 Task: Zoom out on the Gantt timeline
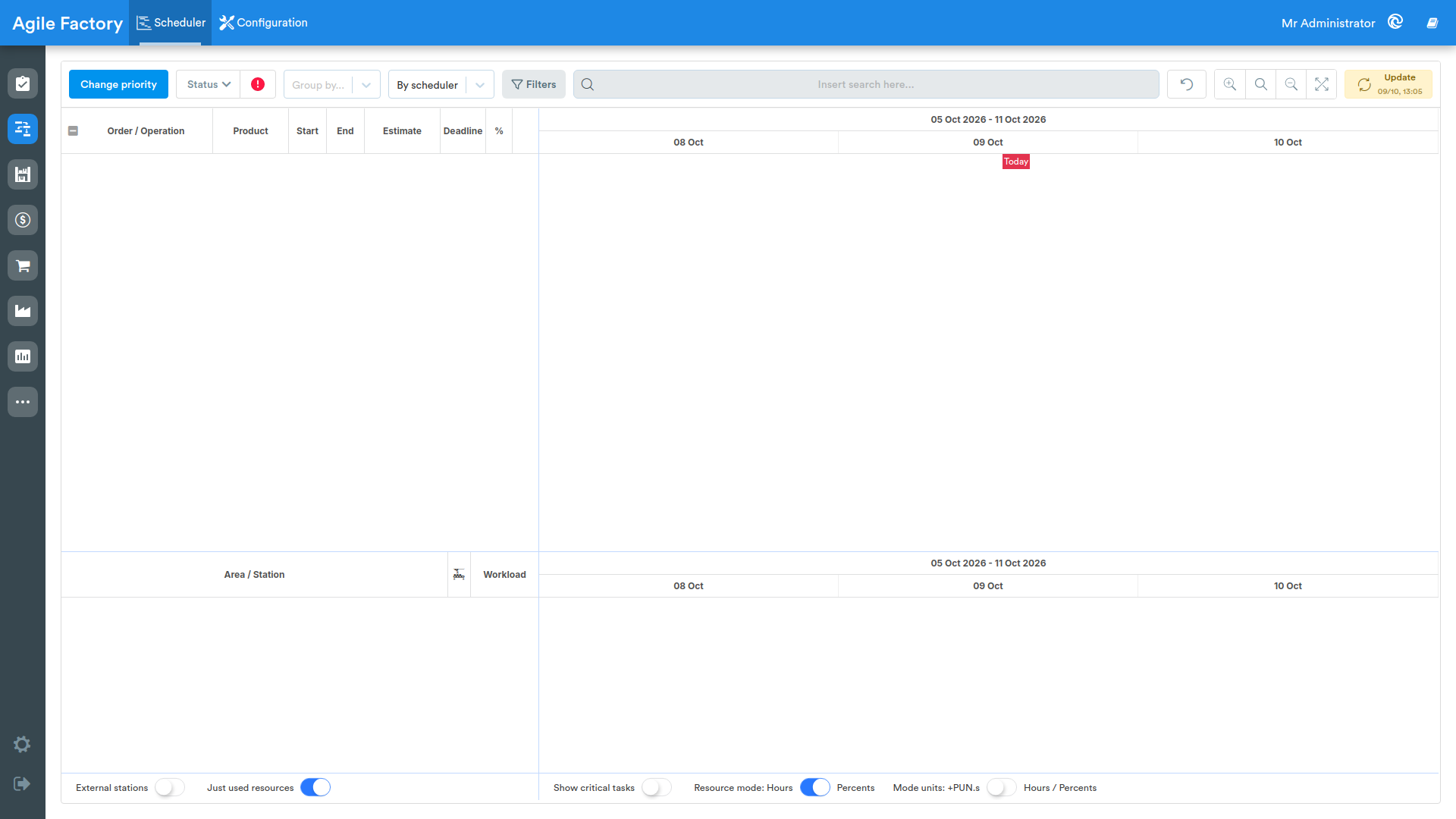click(x=1291, y=84)
